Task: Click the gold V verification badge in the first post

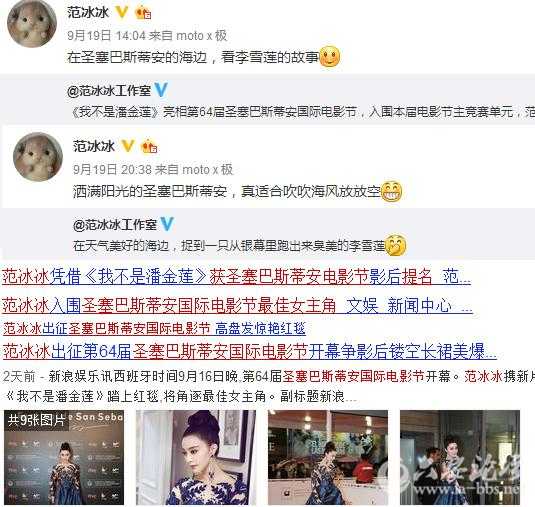Action: 121,12
